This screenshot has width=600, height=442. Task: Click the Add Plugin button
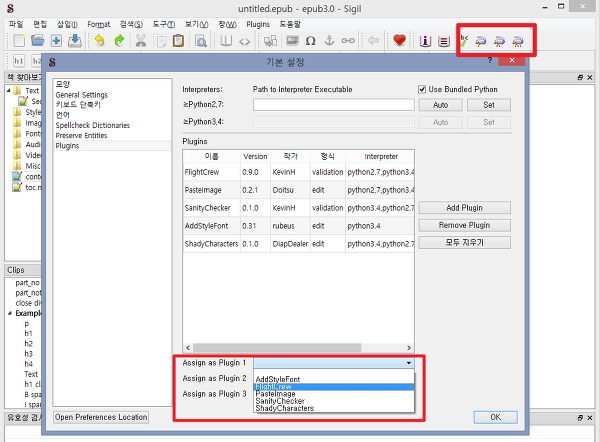465,208
